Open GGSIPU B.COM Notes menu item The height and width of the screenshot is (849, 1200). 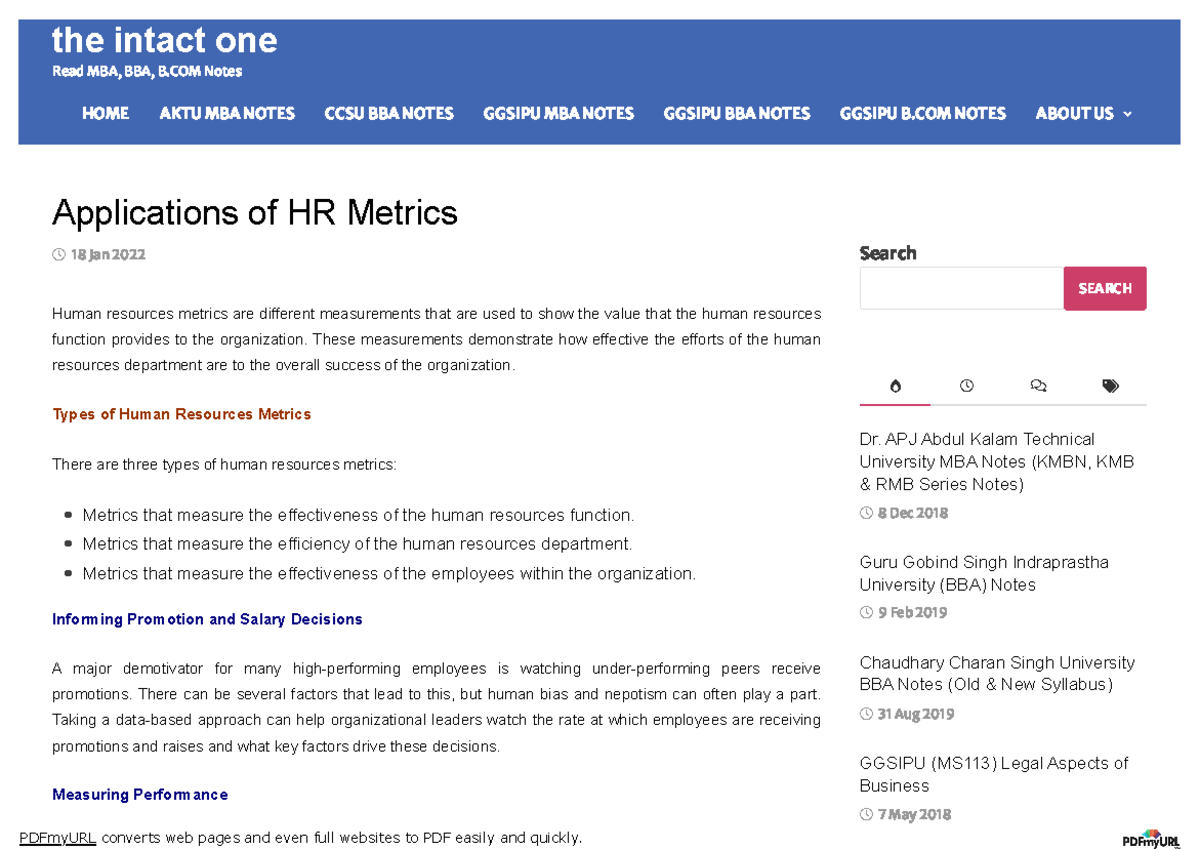pyautogui.click(x=922, y=114)
